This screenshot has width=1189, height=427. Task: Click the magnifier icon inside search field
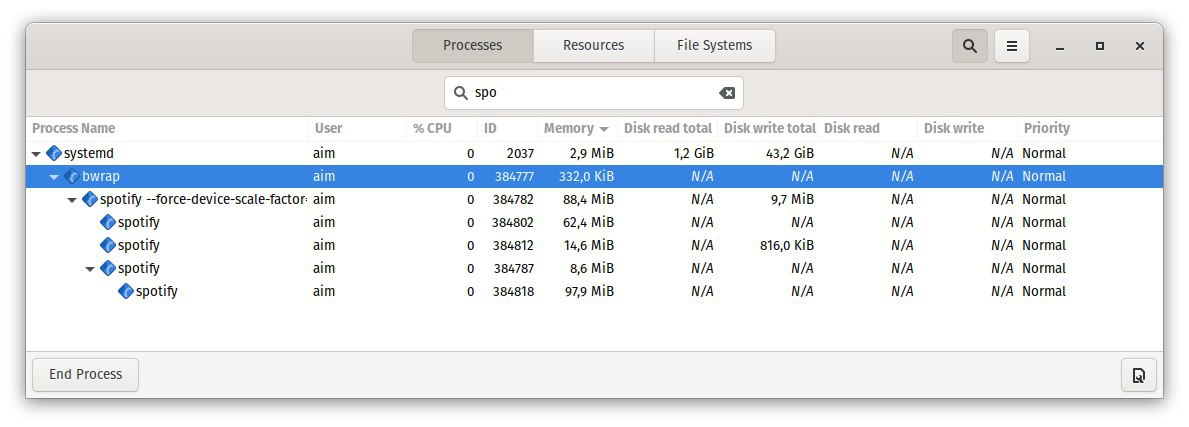460,93
